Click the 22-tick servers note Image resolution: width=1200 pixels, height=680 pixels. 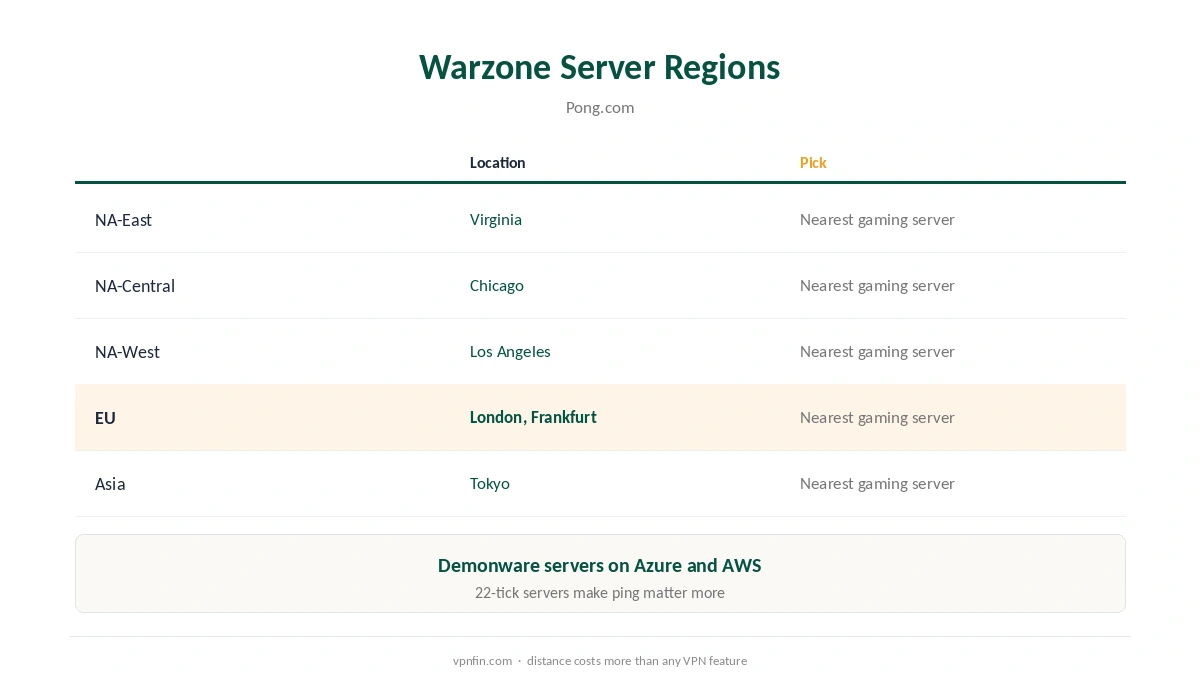[600, 592]
